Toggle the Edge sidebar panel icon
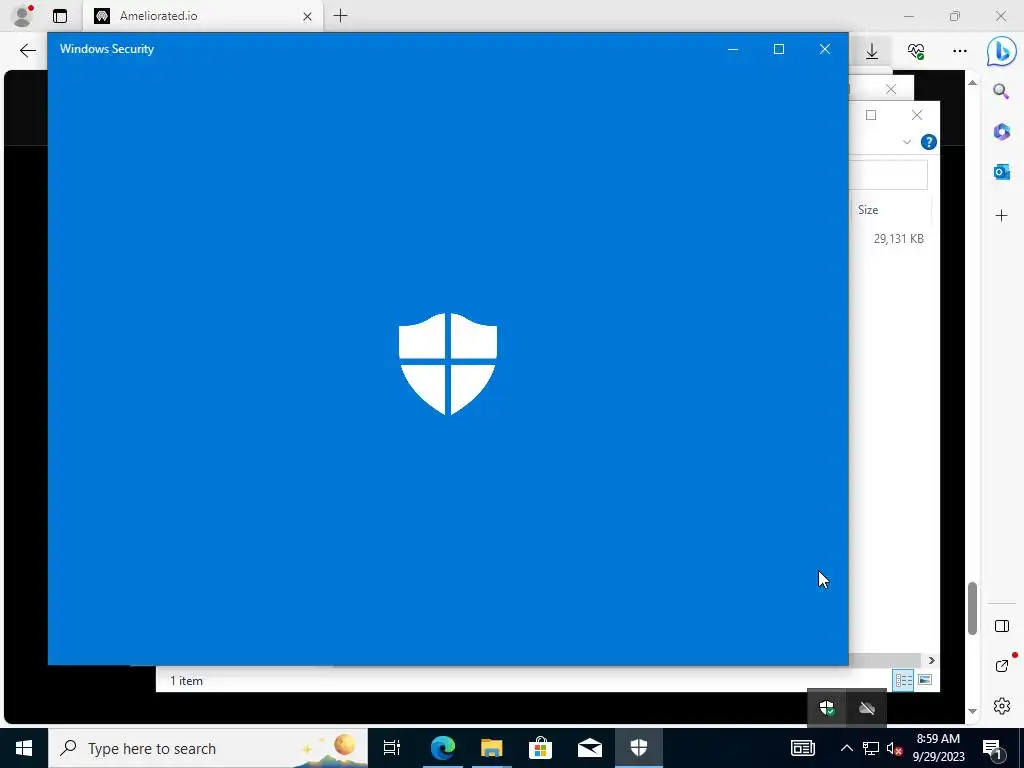The height and width of the screenshot is (768, 1024). point(1002,626)
